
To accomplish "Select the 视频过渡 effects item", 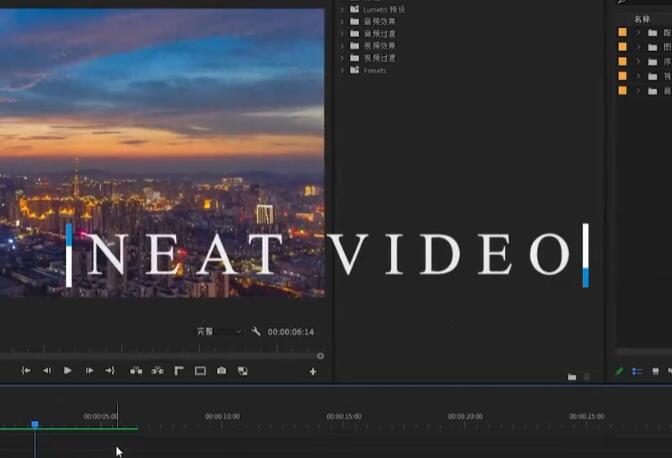I will point(380,58).
